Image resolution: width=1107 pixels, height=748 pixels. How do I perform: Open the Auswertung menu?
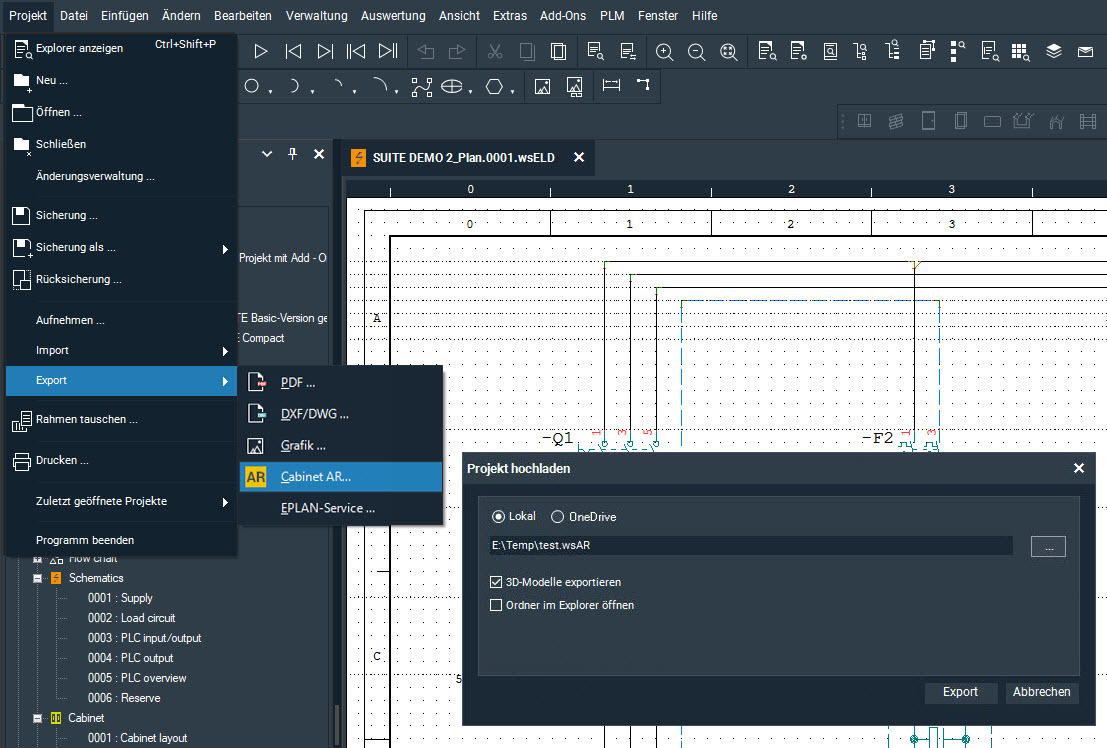tap(393, 16)
